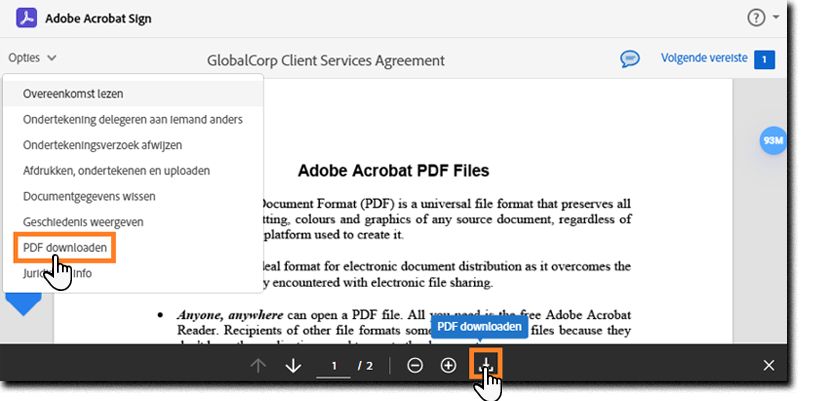The height and width of the screenshot is (401, 829).
Task: Click the Adobe Acrobat PDF Files heading
Action: point(393,171)
